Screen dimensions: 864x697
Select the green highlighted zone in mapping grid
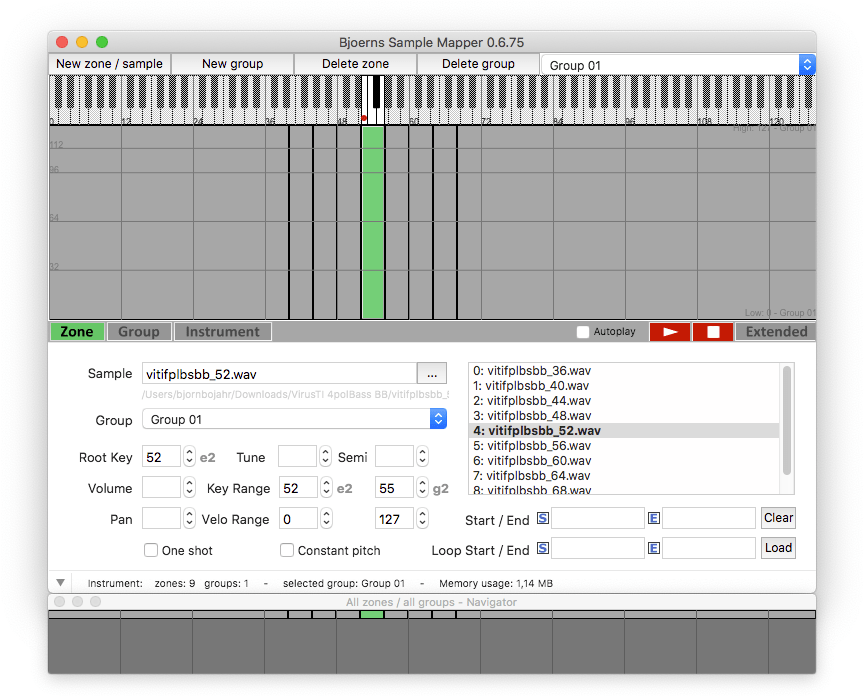[373, 223]
